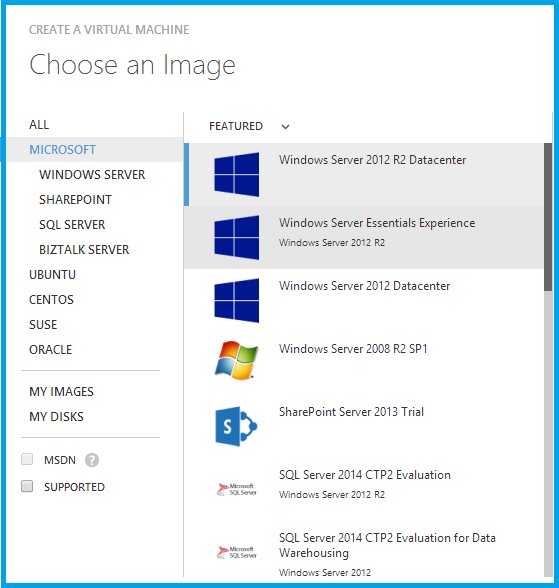The height and width of the screenshot is (588, 559).
Task: Choose SQL Server 2014 CTP2 Evaluation title
Action: point(365,475)
